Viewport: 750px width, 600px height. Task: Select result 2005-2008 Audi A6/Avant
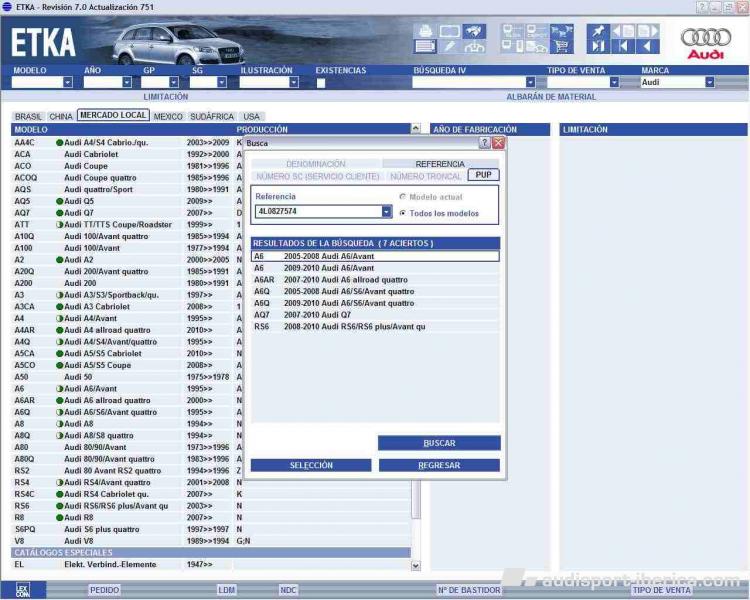pyautogui.click(x=375, y=256)
